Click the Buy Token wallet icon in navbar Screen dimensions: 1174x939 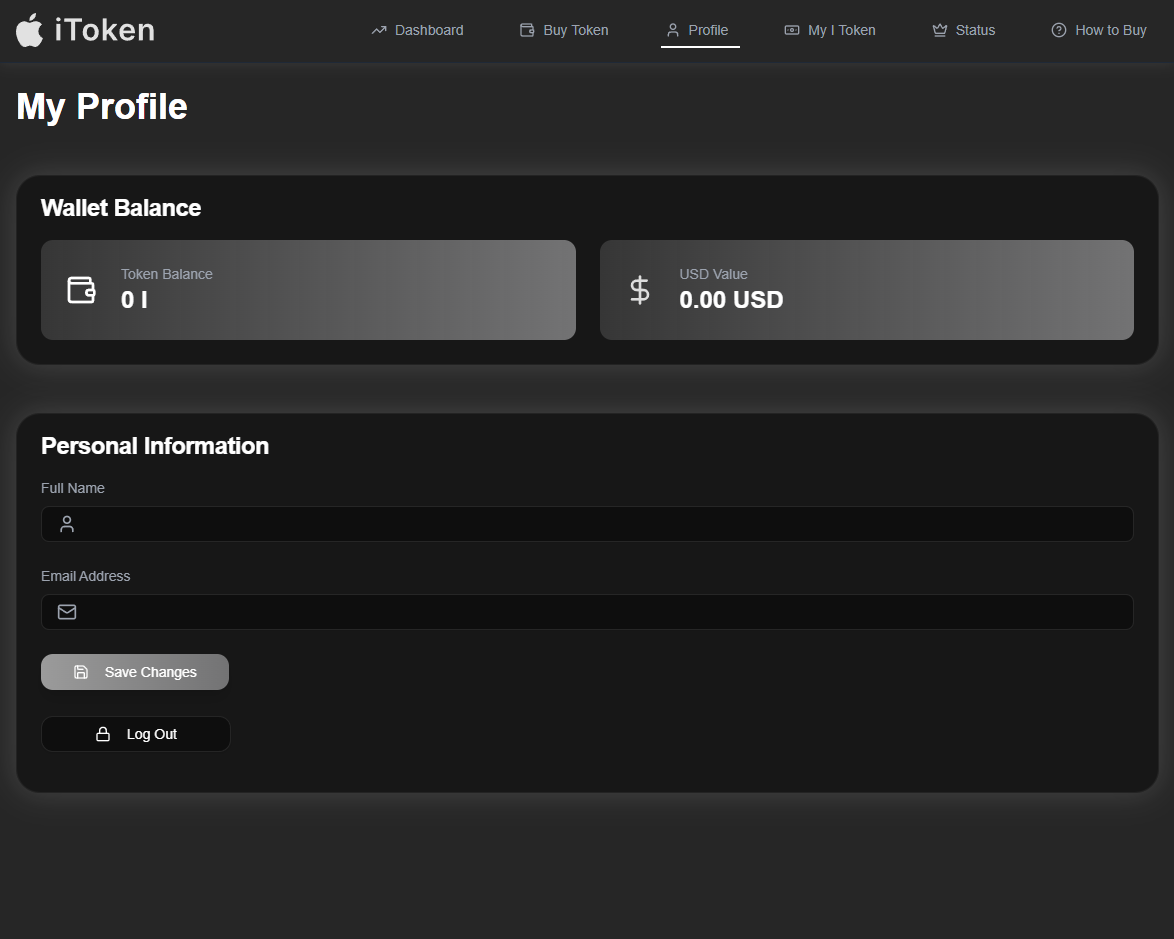(527, 30)
